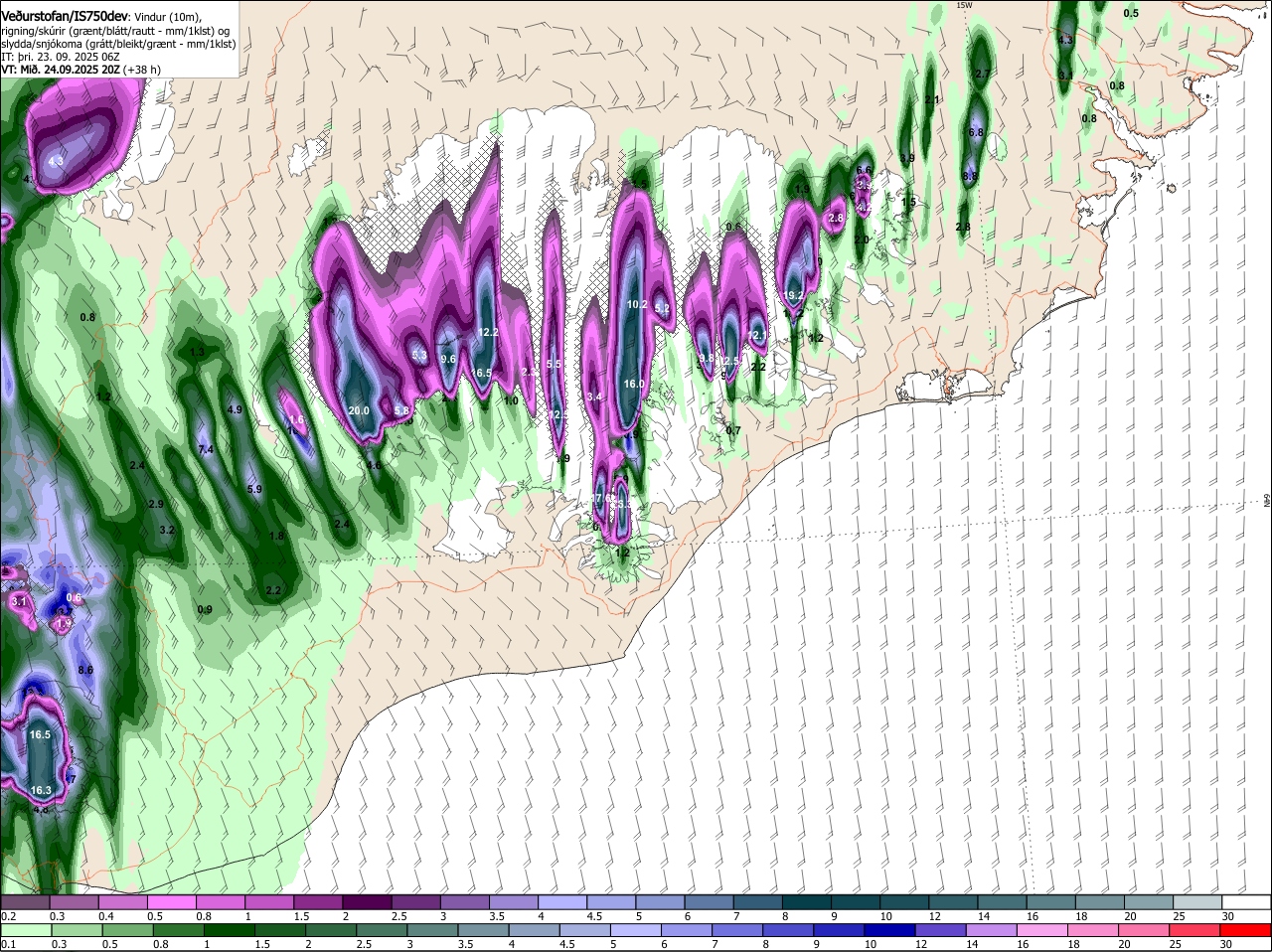Click the upper legend swatch between 4.5 and 5
Viewport: 1272px width, 952px height.
click(611, 902)
